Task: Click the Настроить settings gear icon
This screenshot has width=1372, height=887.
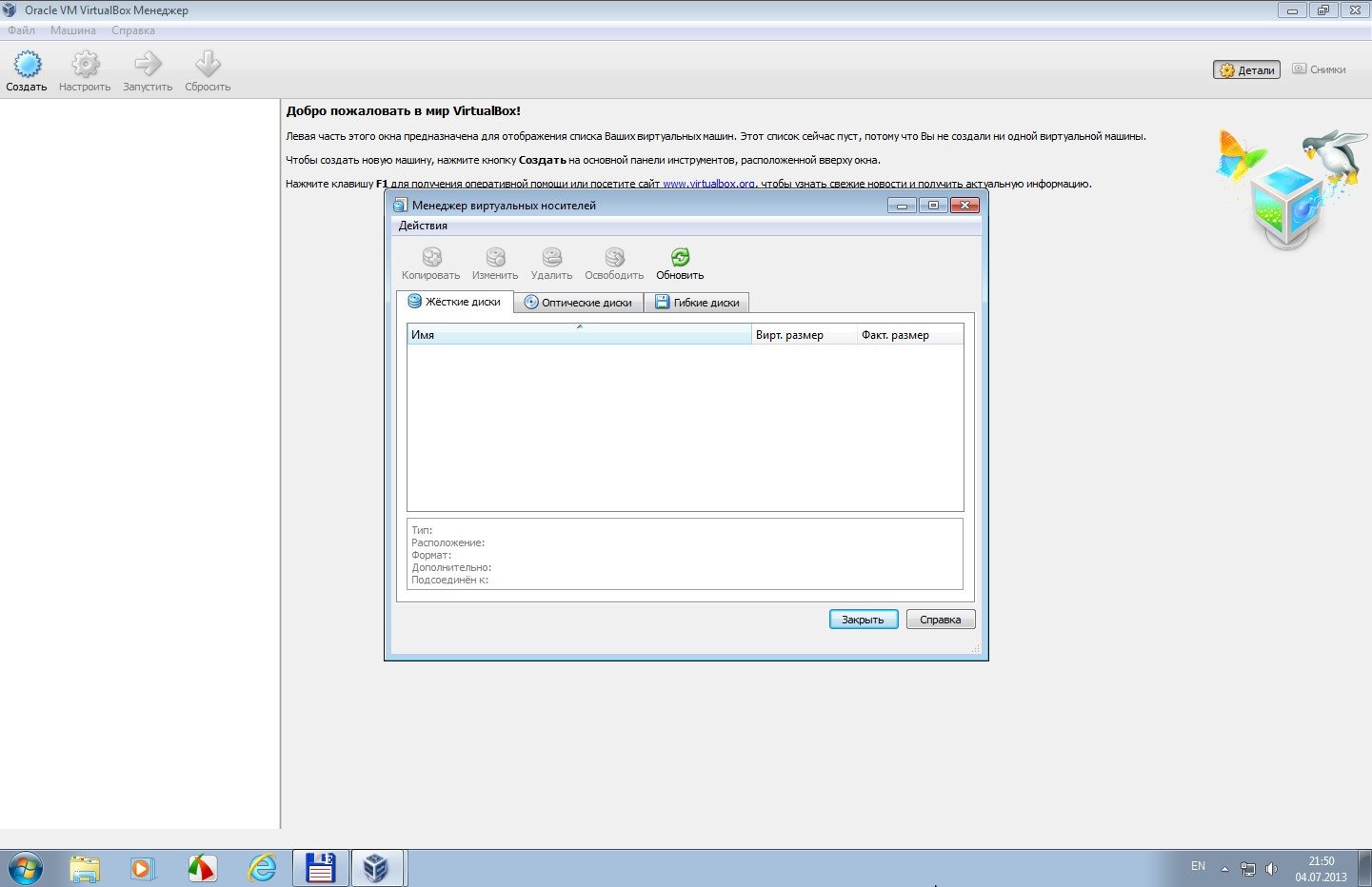Action: click(86, 64)
